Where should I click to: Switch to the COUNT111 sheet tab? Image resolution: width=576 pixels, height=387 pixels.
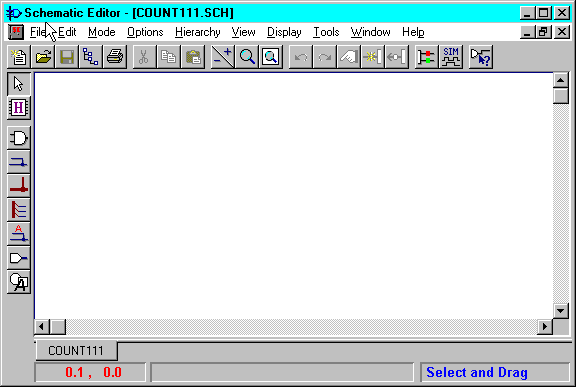click(x=76, y=351)
